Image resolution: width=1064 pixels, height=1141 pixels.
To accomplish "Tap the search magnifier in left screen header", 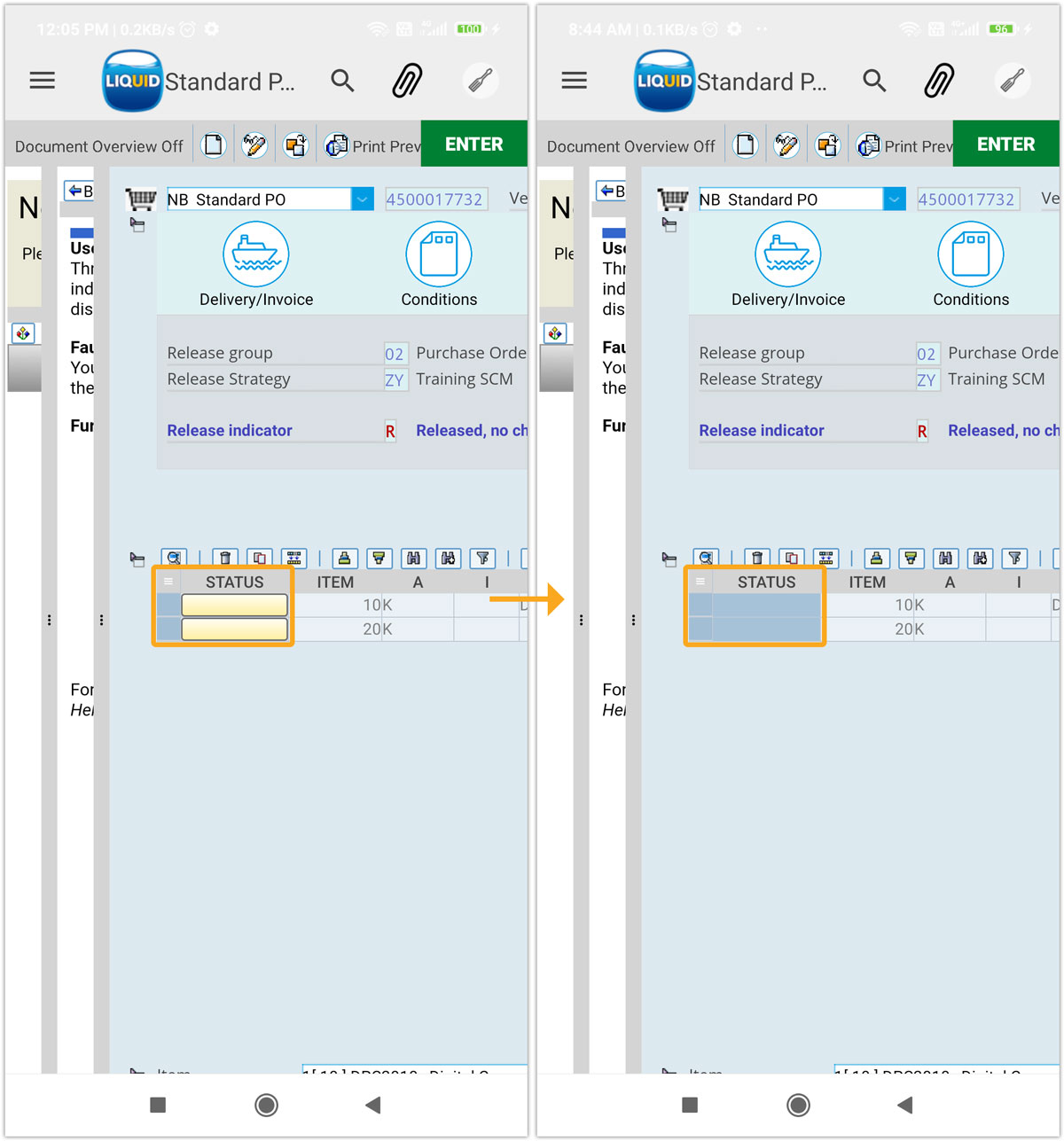I will pyautogui.click(x=342, y=82).
